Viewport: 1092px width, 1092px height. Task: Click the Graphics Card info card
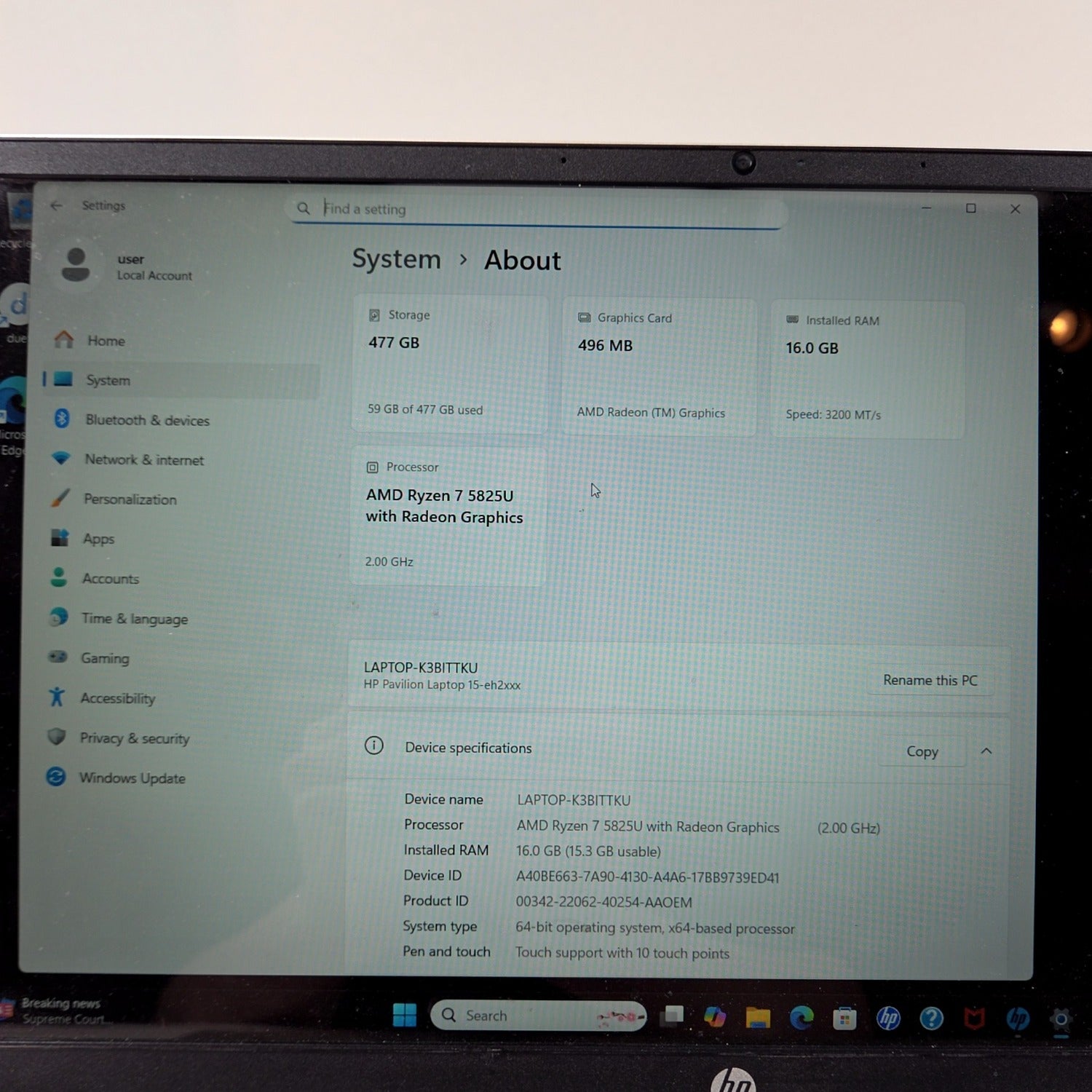(658, 366)
